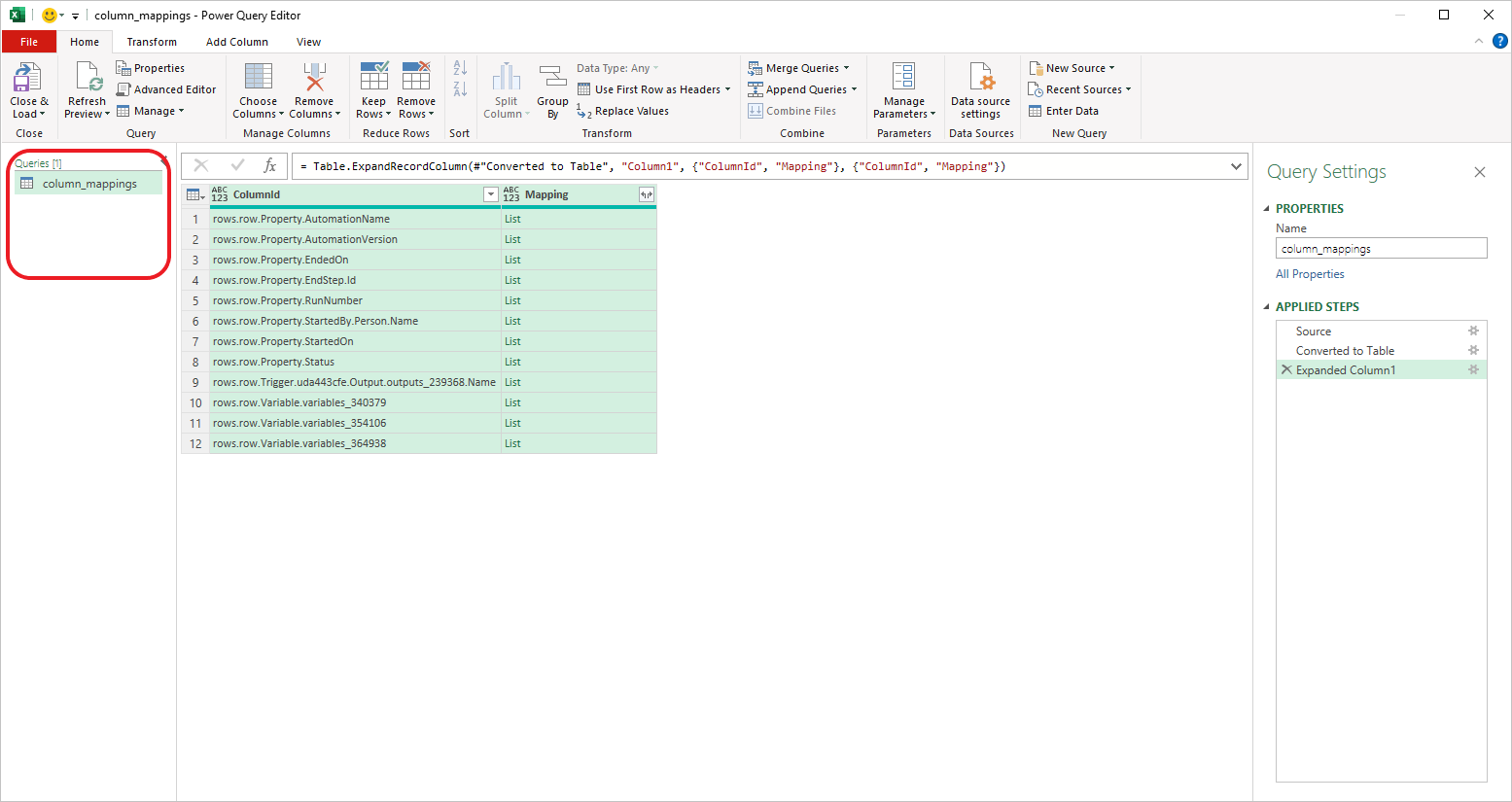Open the Append Queries dropdown
The image size is (1512, 802).
click(x=802, y=89)
